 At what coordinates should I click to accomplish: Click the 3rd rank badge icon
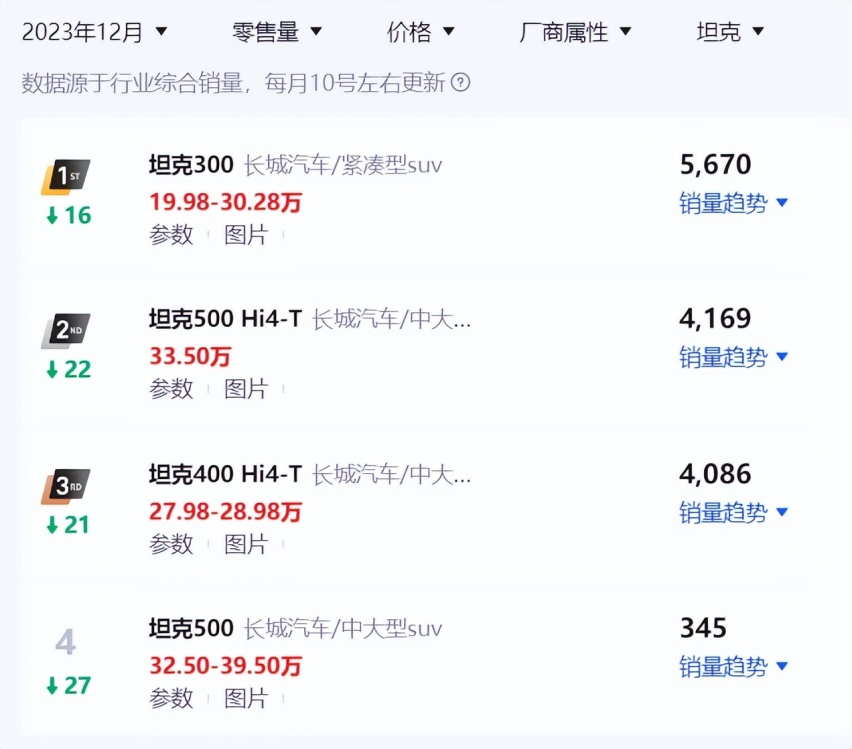pos(66,486)
